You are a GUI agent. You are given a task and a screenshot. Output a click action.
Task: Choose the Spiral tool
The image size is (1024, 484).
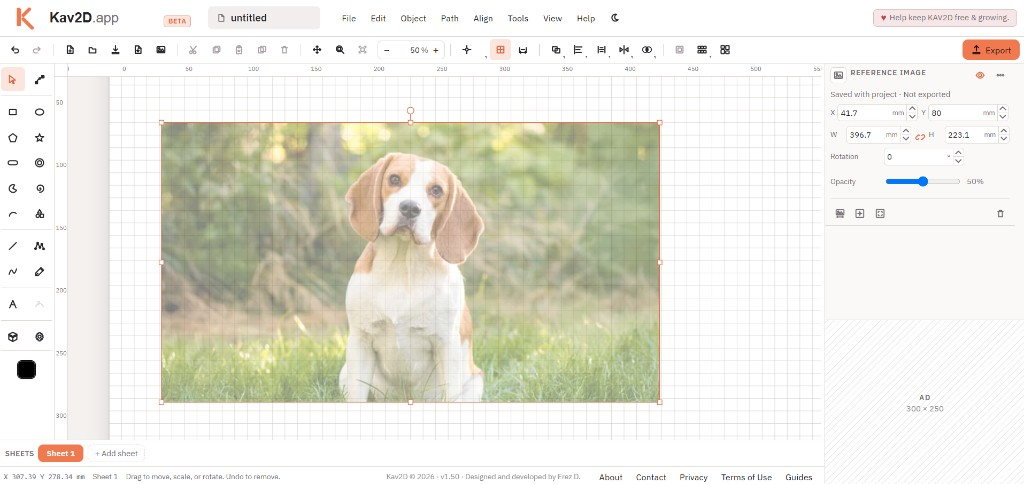tap(40, 189)
